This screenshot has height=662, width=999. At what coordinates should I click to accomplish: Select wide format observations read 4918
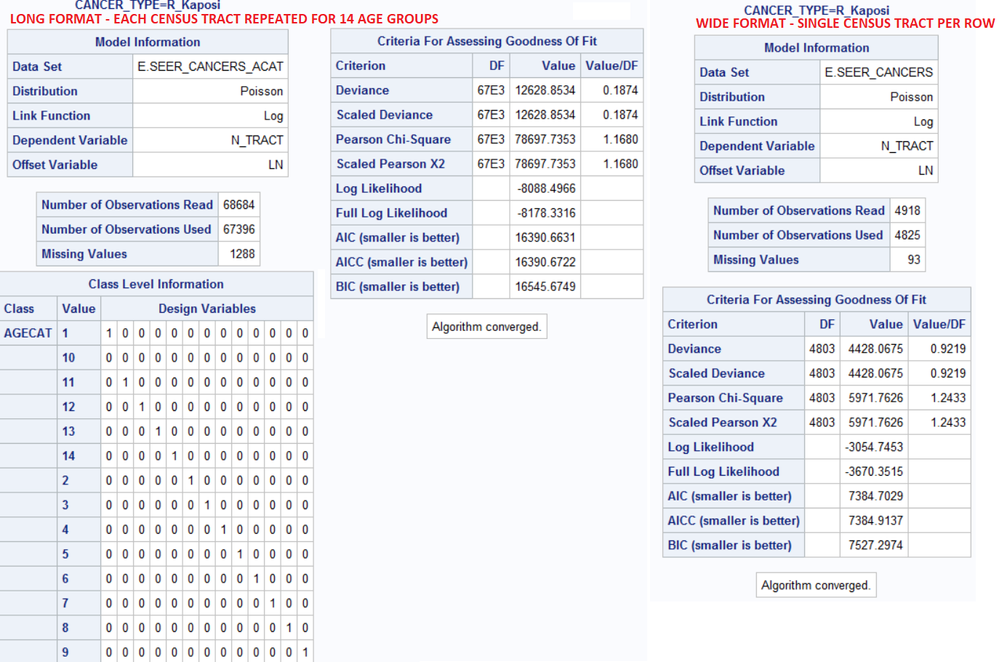pyautogui.click(x=907, y=210)
